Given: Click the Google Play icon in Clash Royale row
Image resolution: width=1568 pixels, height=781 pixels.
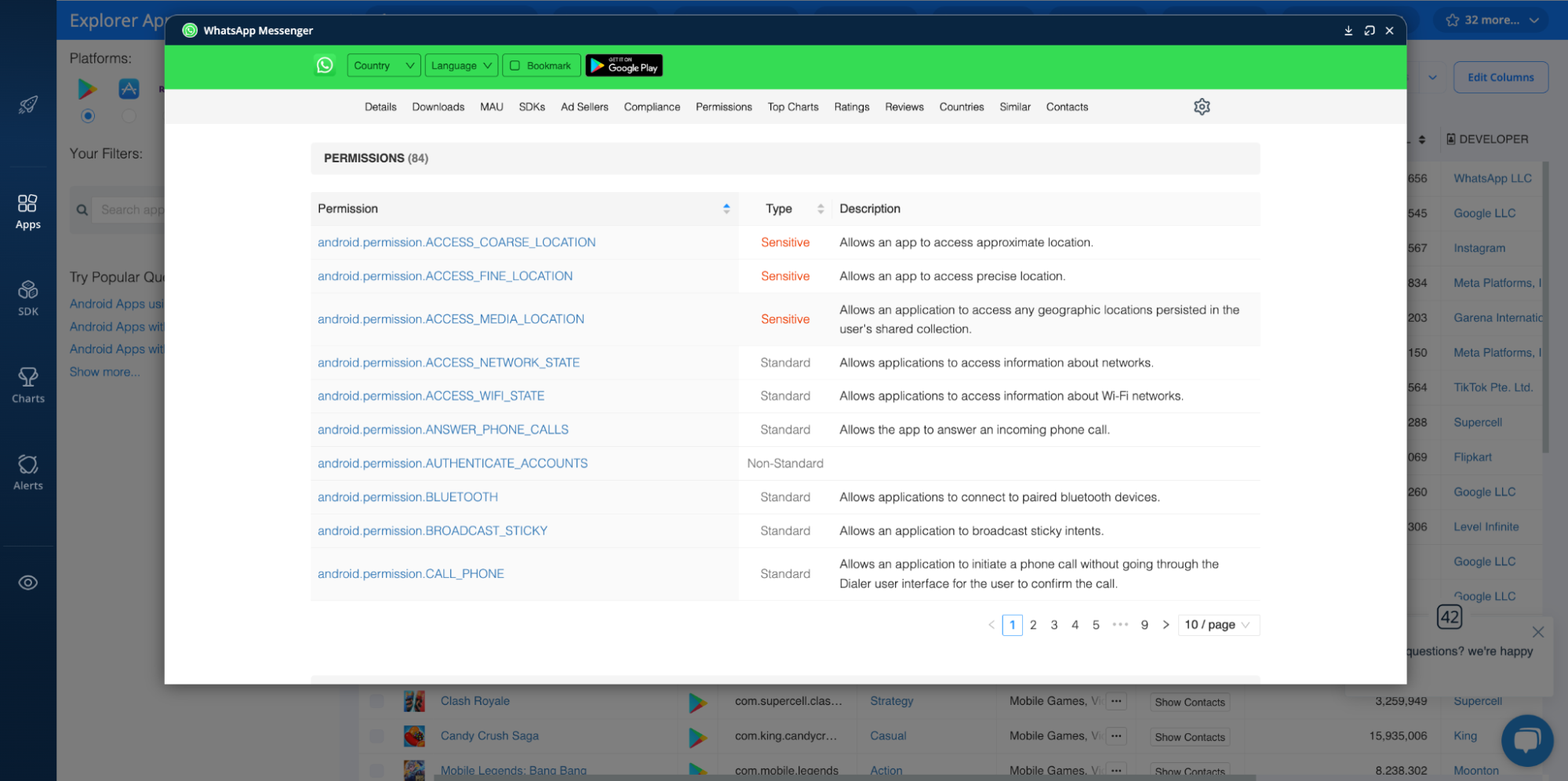Looking at the screenshot, I should 697,702.
